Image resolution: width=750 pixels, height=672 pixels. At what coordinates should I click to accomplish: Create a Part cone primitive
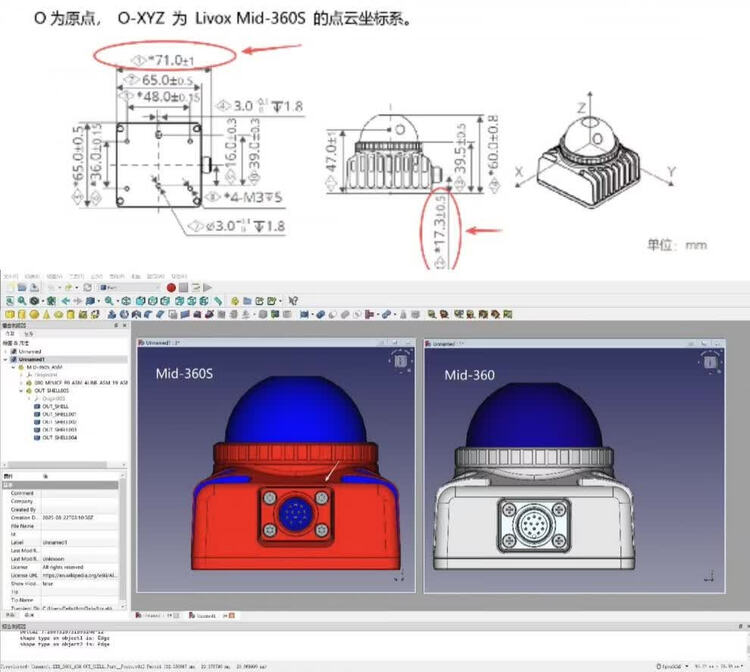pos(46,314)
